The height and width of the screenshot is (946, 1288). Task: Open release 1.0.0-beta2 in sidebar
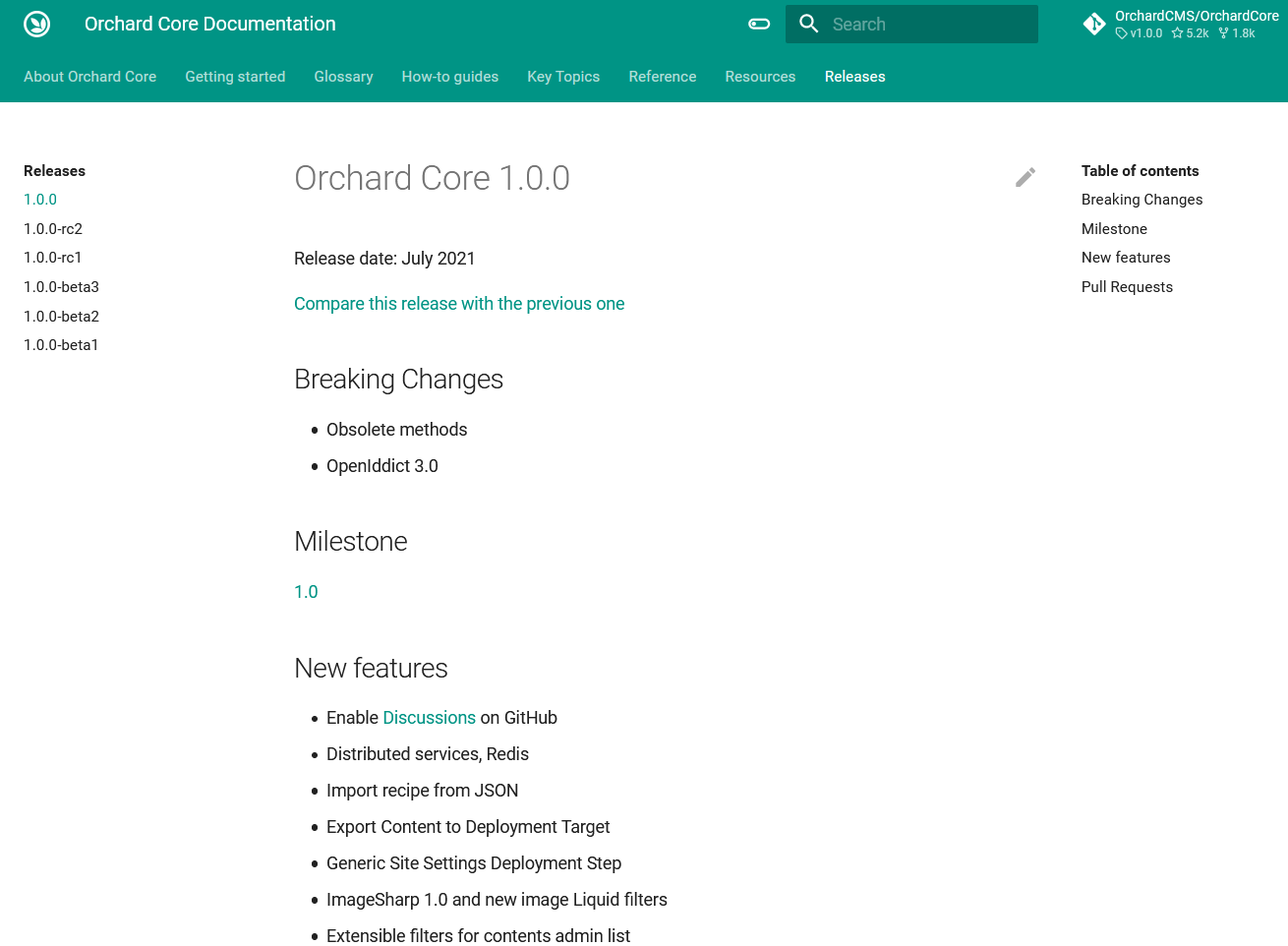61,317
